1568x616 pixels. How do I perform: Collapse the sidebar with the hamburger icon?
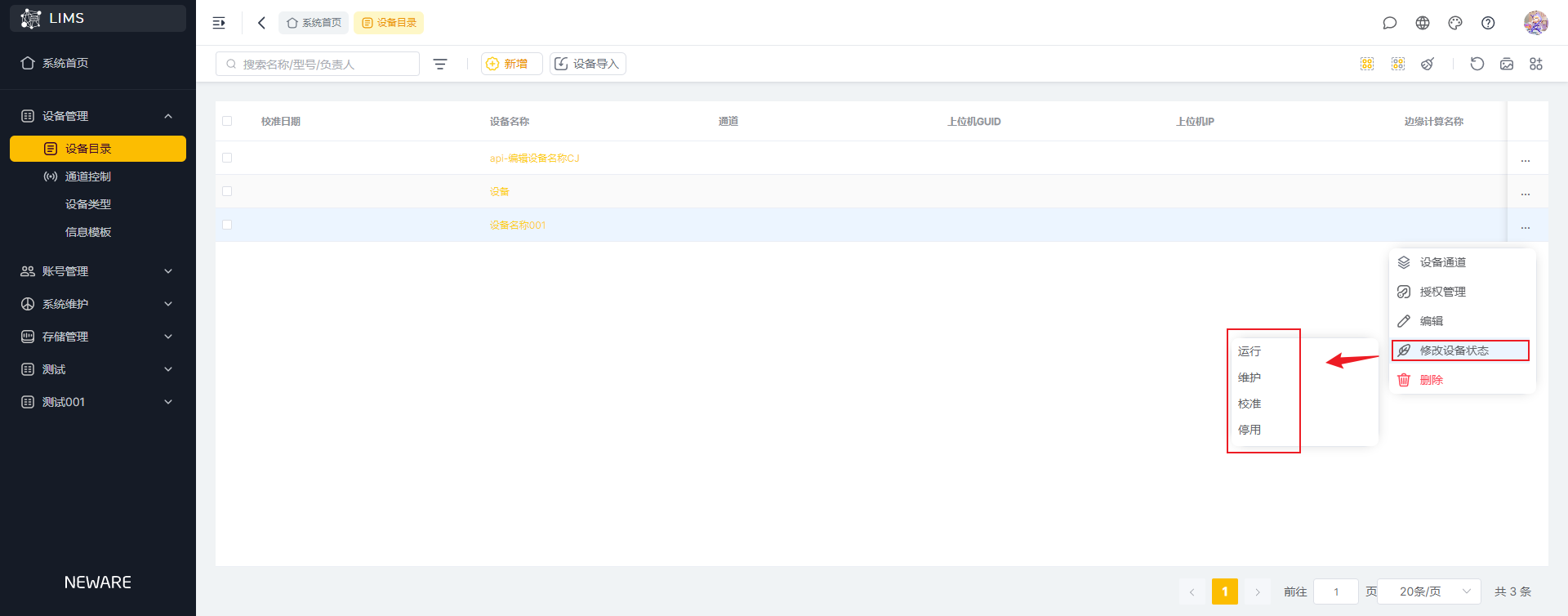pos(219,23)
